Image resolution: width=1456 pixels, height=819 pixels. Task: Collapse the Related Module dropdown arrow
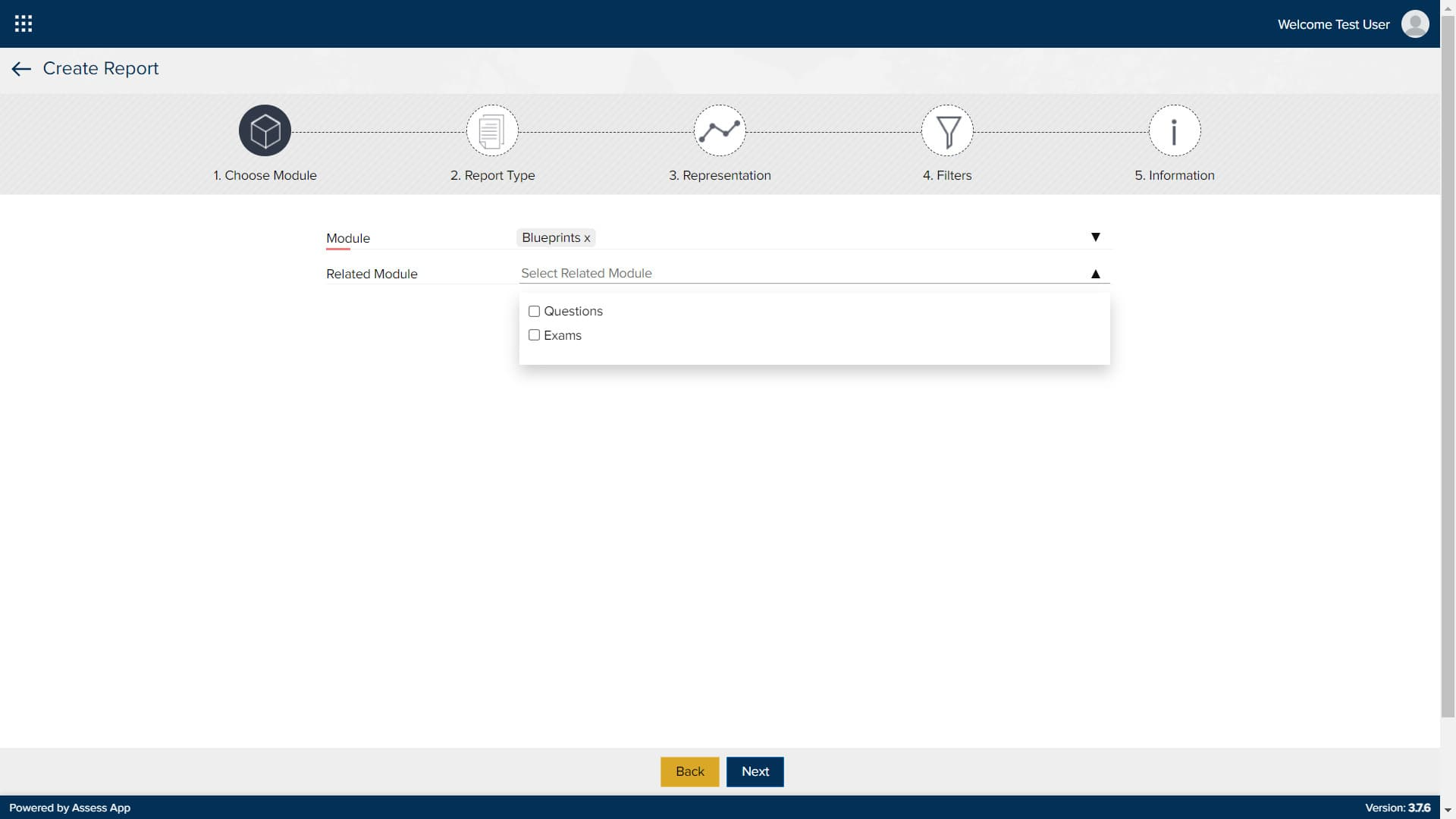click(x=1095, y=274)
